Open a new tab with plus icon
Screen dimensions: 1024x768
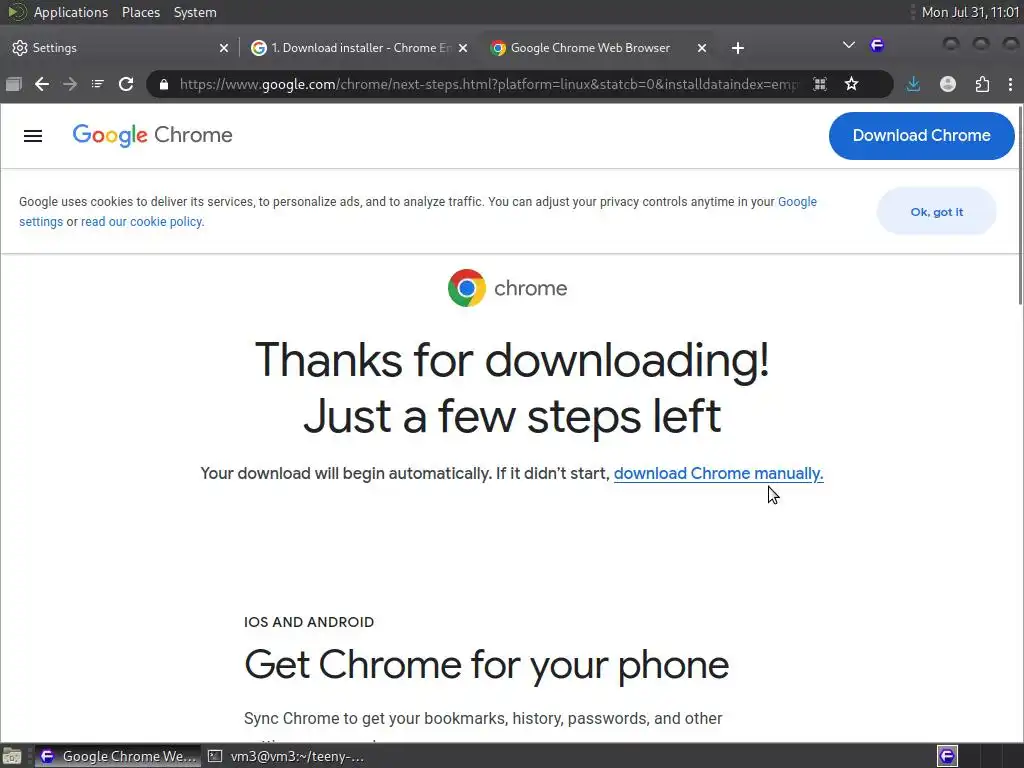[738, 48]
